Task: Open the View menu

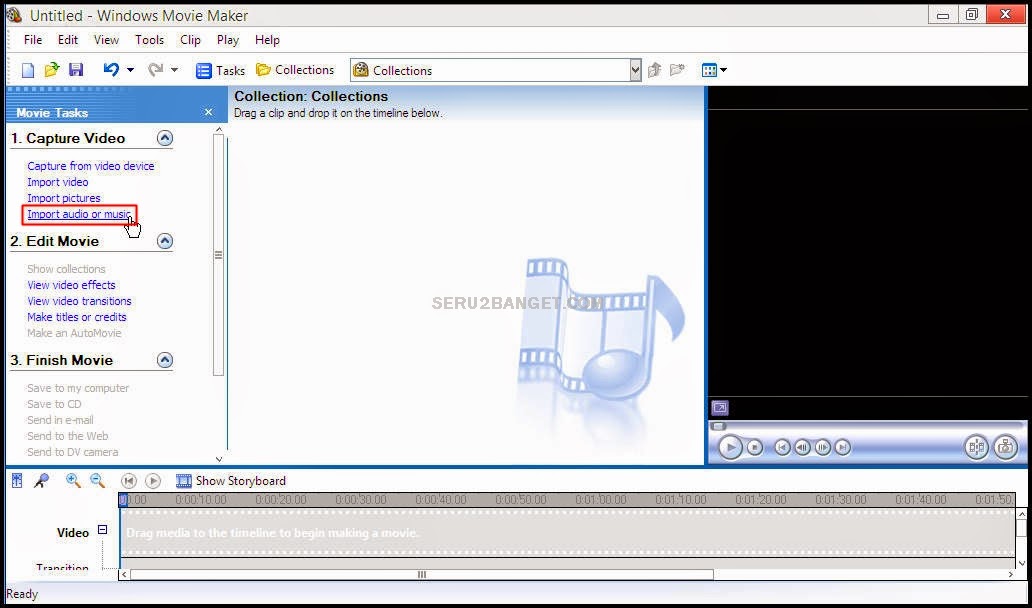Action: (x=106, y=40)
